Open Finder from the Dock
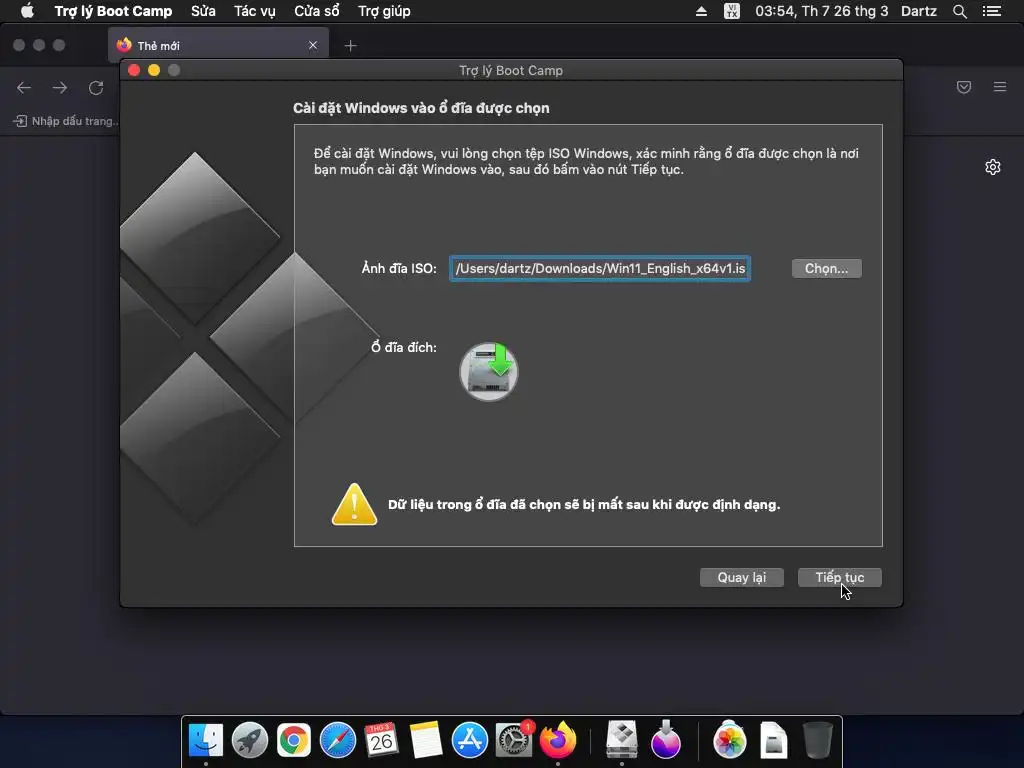Viewport: 1024px width, 768px height. pos(206,740)
